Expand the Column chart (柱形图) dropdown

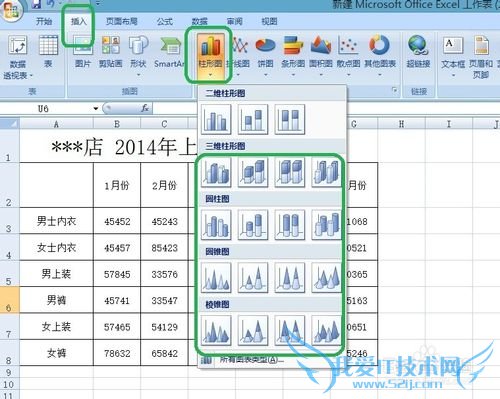(210, 56)
